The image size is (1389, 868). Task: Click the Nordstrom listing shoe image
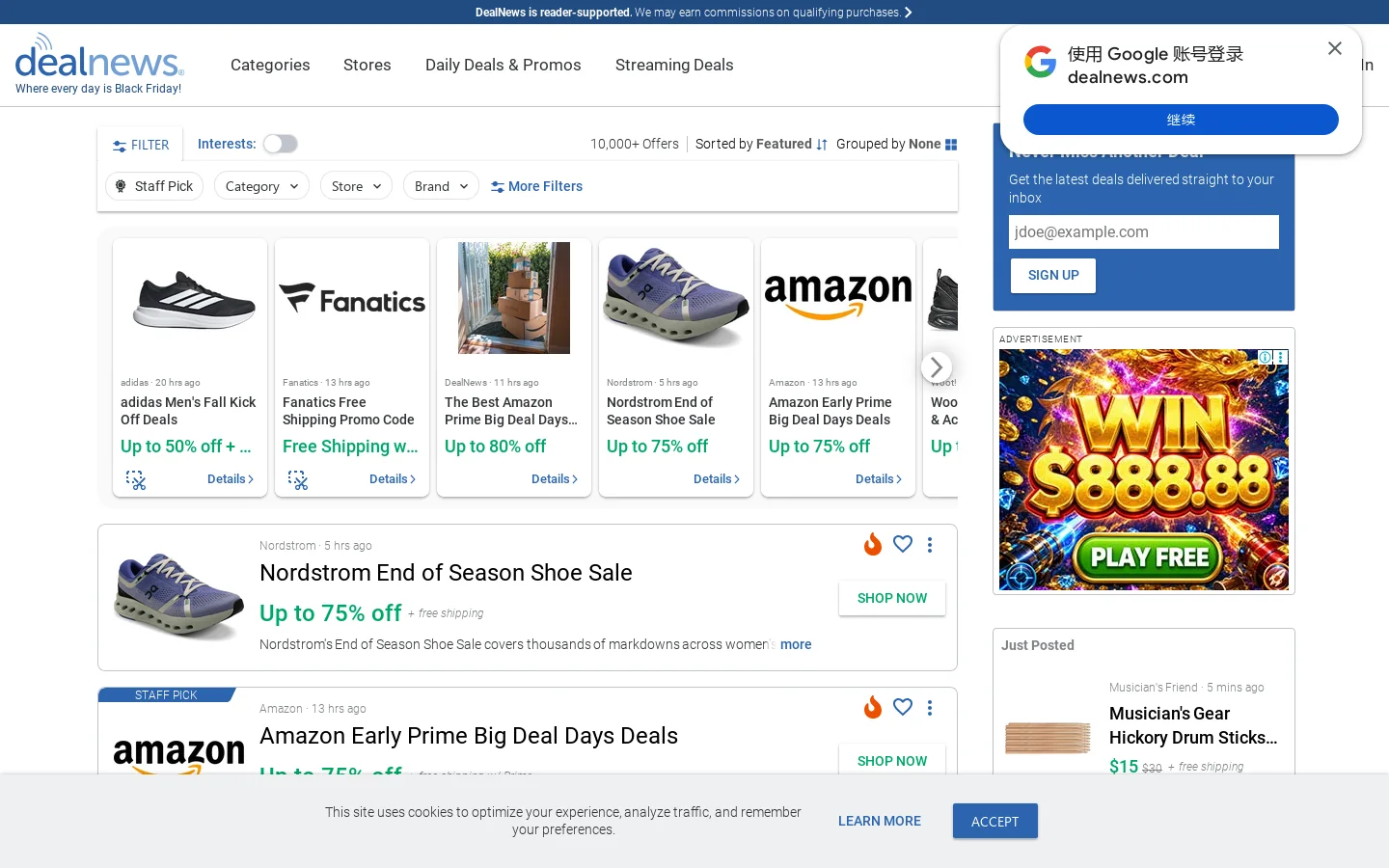tap(179, 596)
